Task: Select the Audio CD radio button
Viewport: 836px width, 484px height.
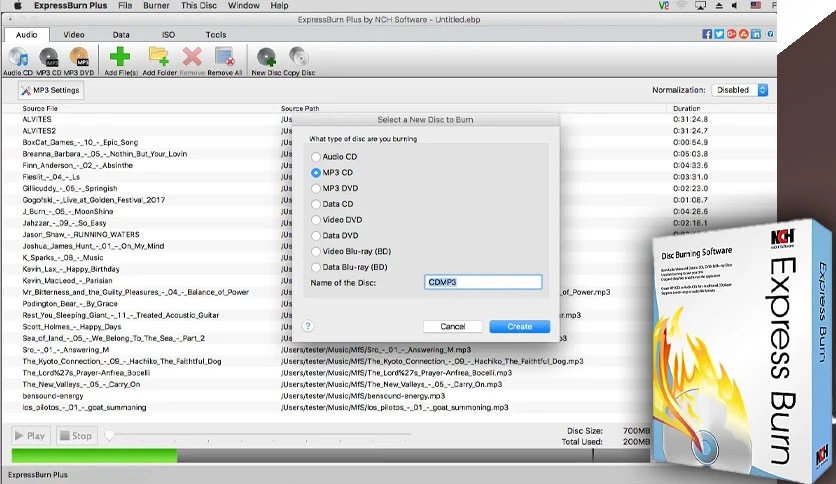Action: (316, 157)
